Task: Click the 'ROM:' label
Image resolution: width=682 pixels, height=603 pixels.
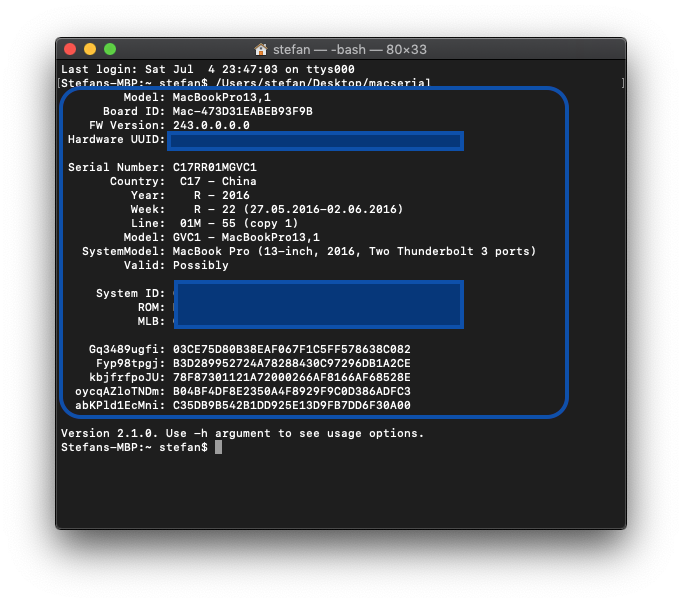Action: tap(151, 307)
